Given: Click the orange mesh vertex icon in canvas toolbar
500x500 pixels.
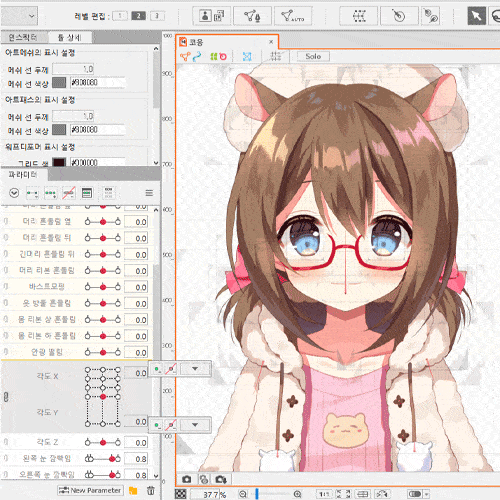Looking at the screenshot, I should [185, 57].
